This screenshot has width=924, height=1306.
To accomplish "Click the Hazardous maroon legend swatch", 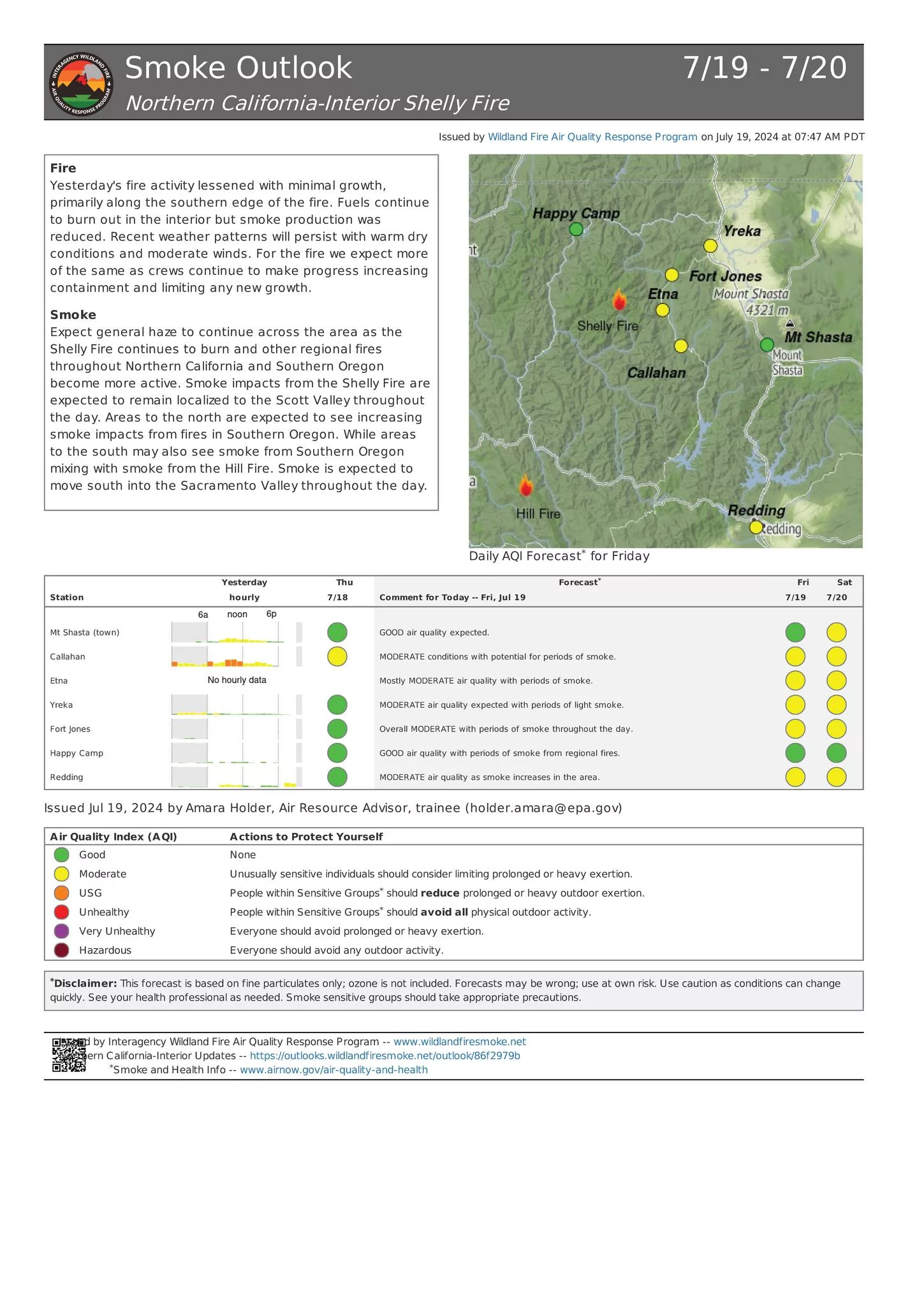I will (x=61, y=950).
